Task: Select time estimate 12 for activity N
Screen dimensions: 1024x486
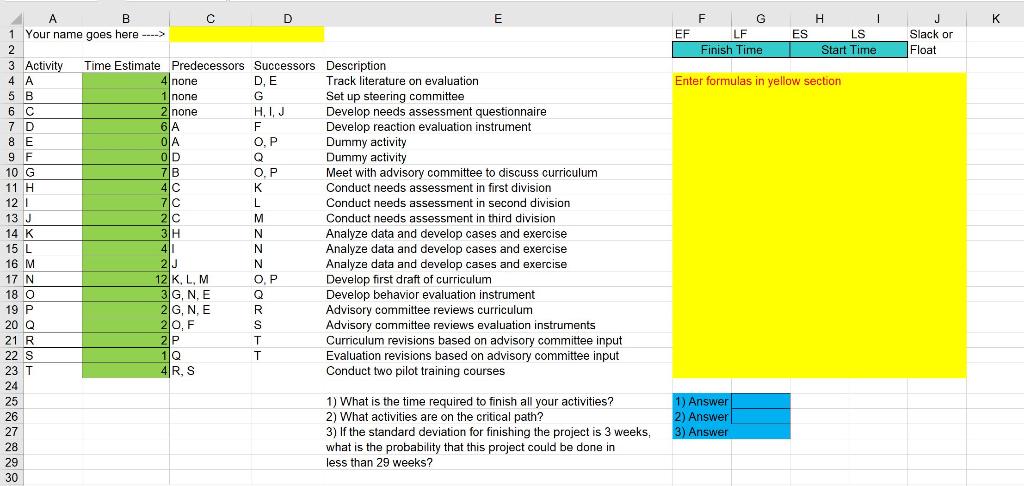Action: [126, 280]
